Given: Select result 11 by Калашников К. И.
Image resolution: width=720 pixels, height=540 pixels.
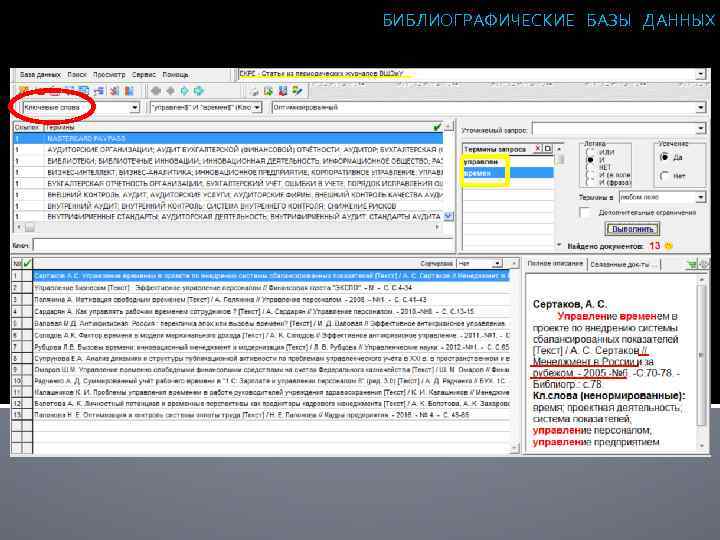Looking at the screenshot, I should pyautogui.click(x=271, y=392).
